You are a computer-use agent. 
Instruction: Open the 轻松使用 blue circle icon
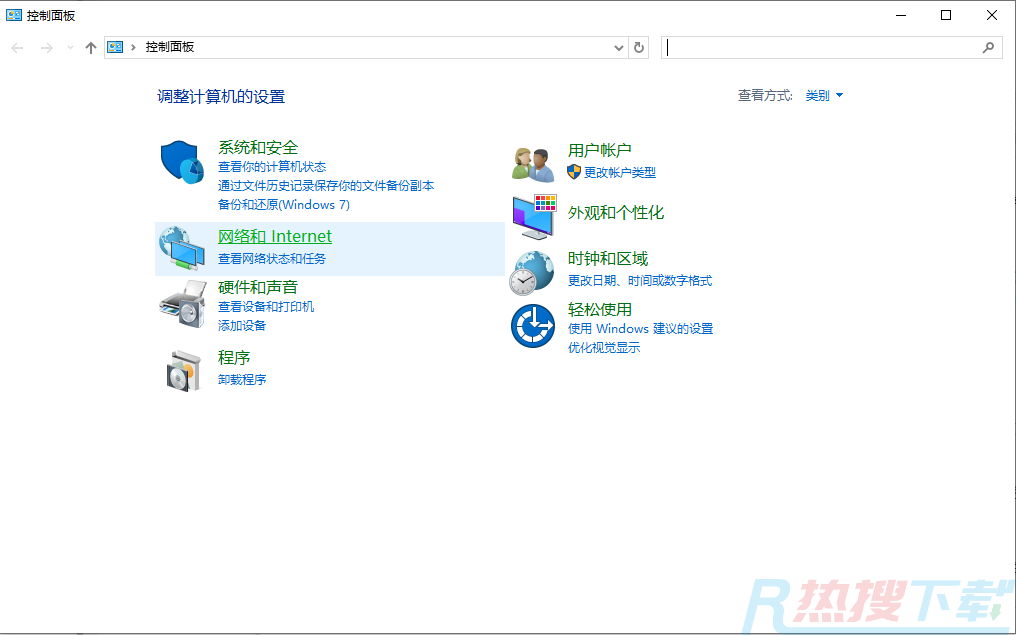(533, 326)
